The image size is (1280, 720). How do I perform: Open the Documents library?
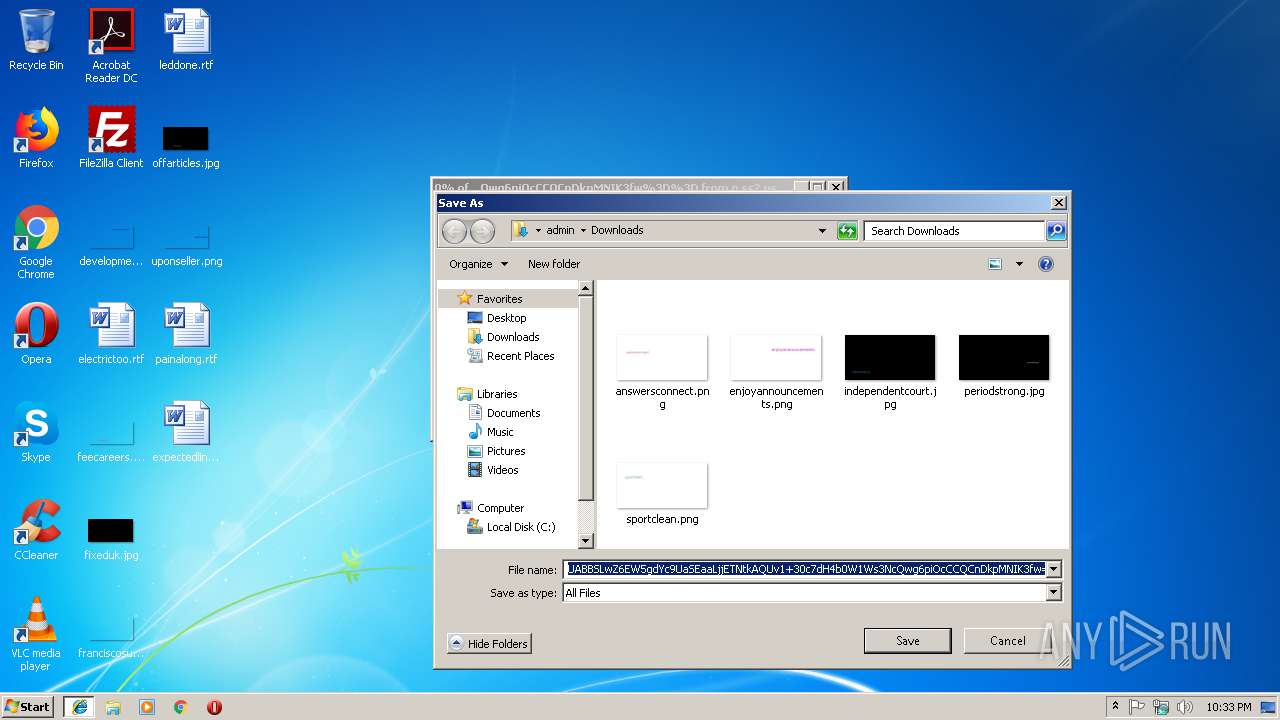coord(513,413)
